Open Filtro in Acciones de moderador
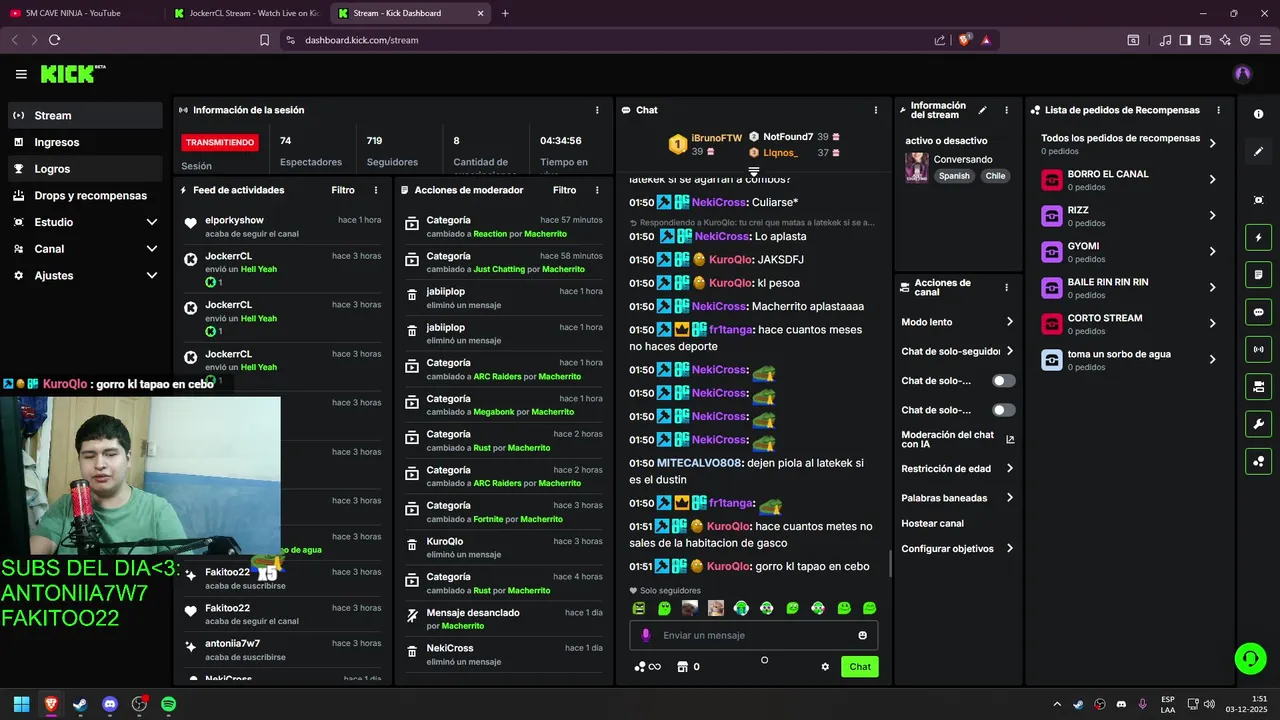 564,190
